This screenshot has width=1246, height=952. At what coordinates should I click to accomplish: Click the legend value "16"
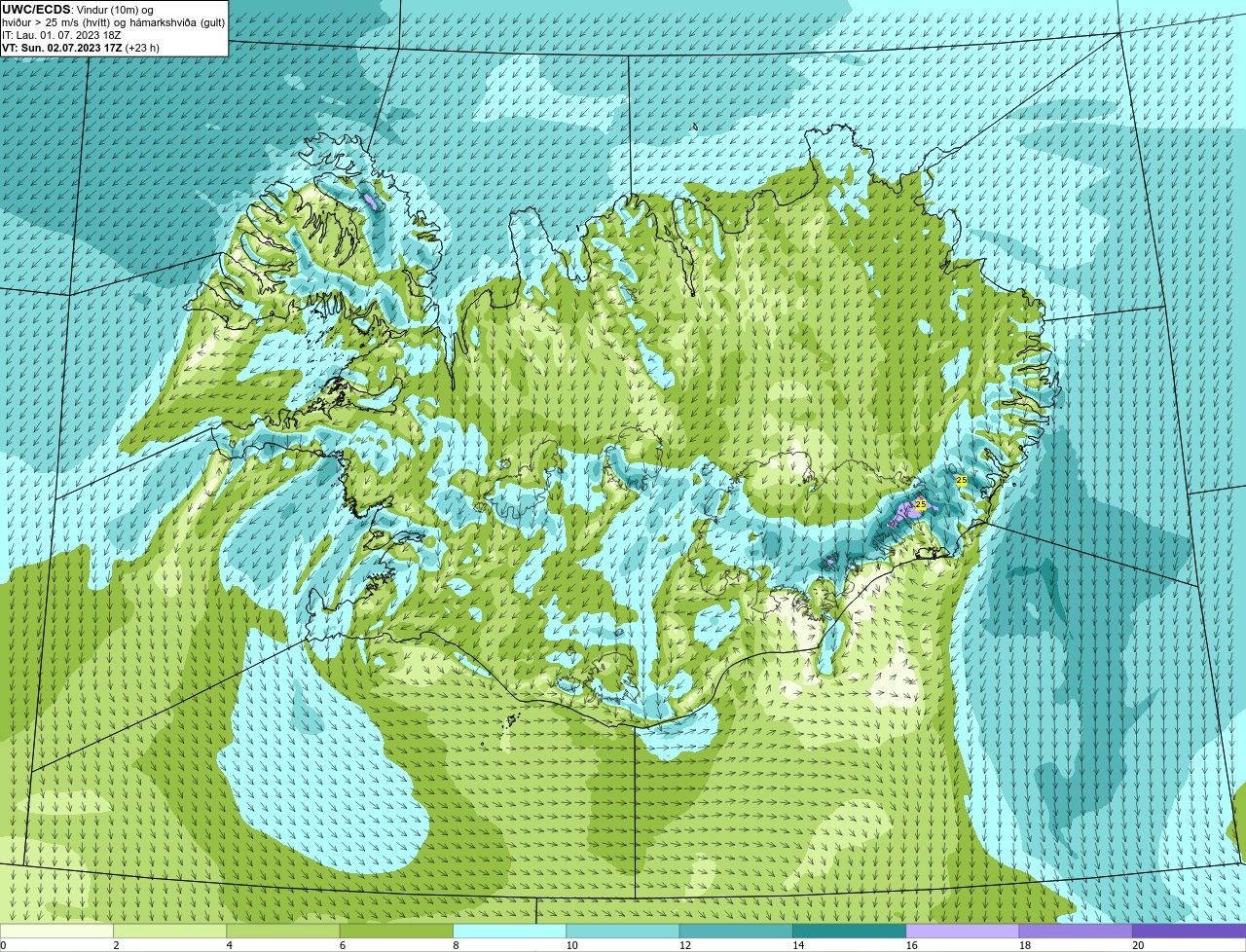tap(911, 945)
